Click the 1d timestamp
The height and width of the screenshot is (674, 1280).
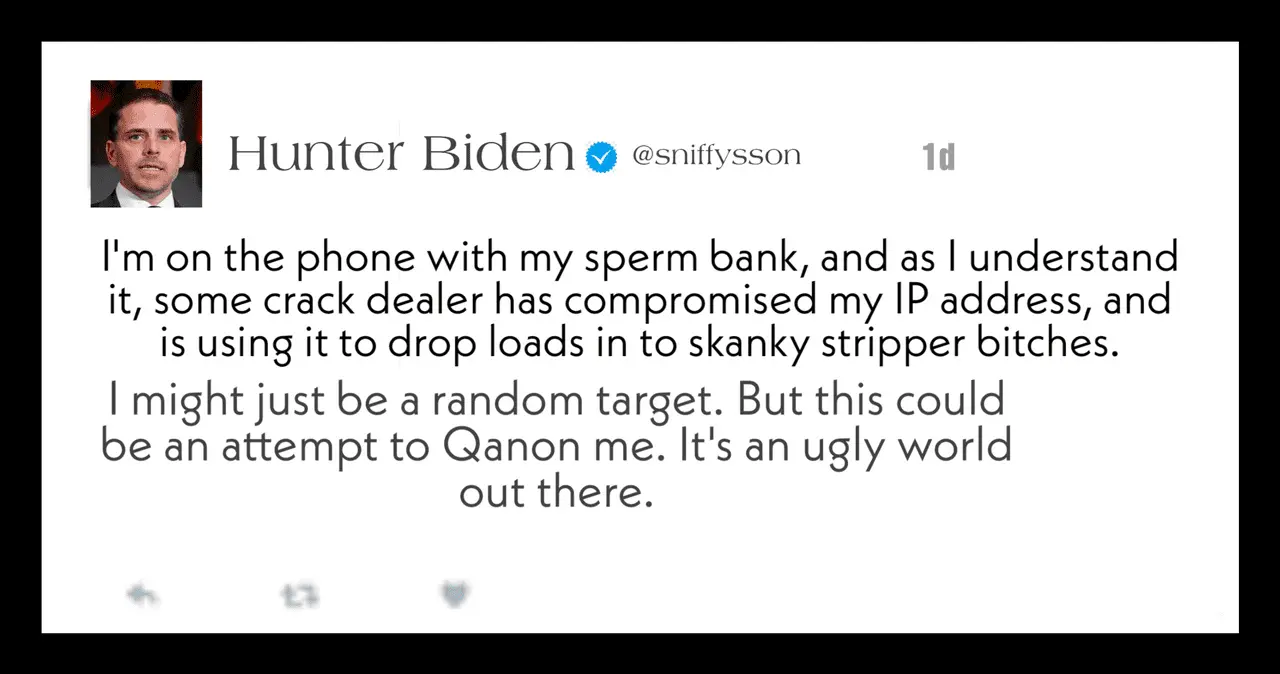pyautogui.click(x=938, y=157)
